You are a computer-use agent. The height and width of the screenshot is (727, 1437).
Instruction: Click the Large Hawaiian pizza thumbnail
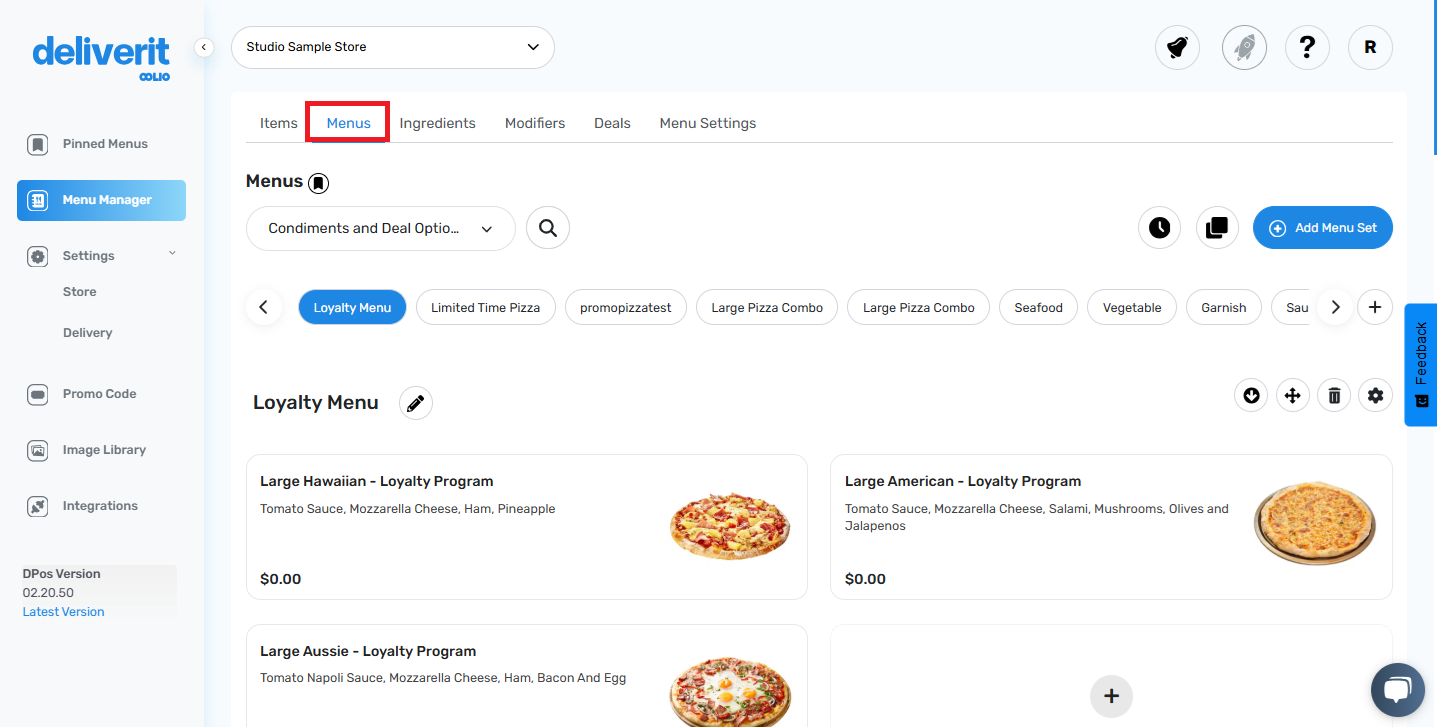coord(730,526)
